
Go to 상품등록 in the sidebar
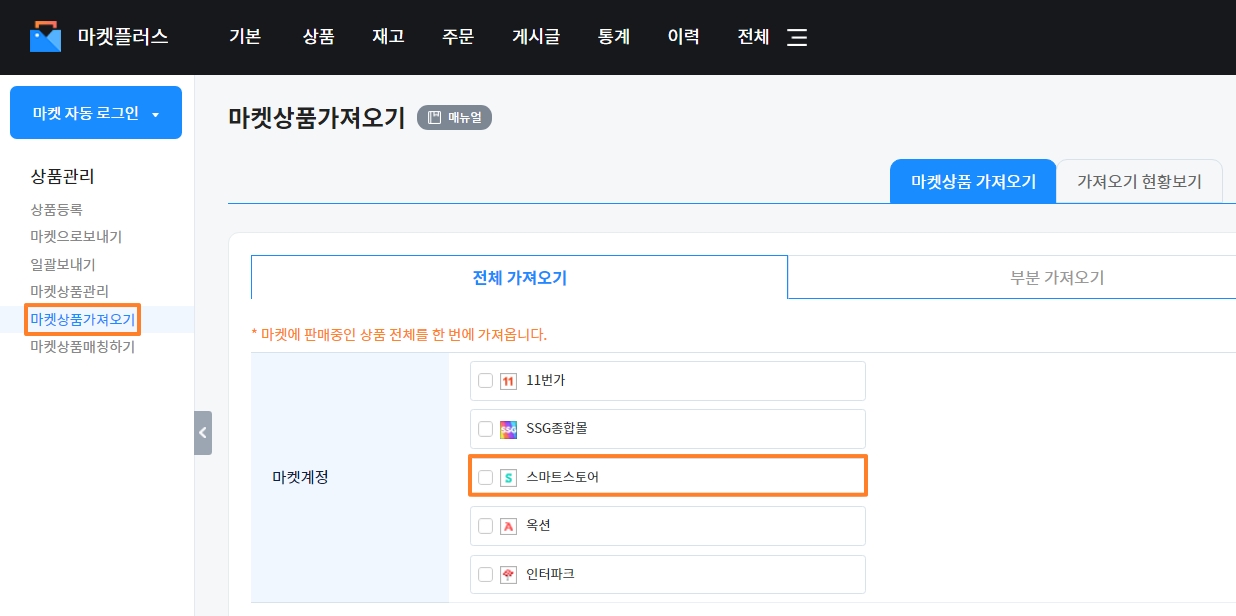coord(56,209)
